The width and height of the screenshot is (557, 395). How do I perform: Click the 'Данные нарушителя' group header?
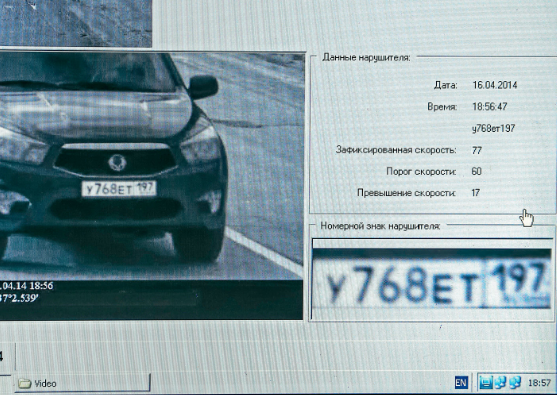(x=366, y=57)
